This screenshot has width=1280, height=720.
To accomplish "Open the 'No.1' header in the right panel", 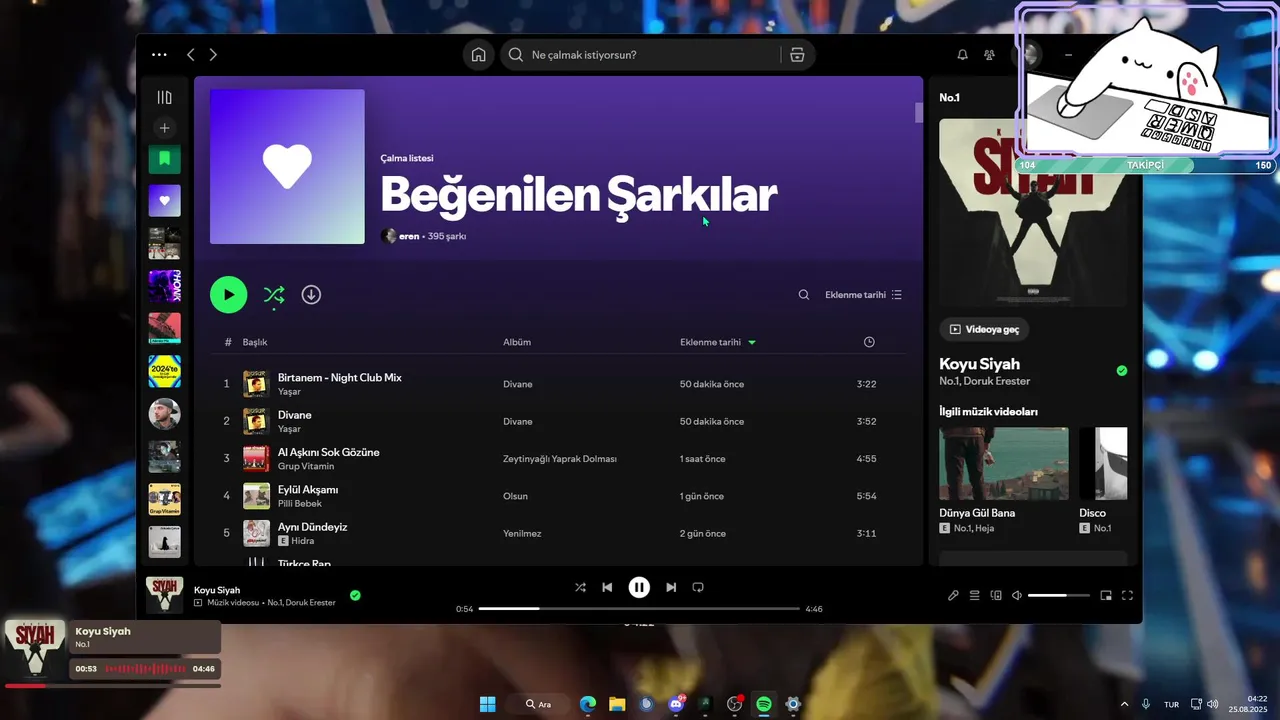I will point(949,97).
